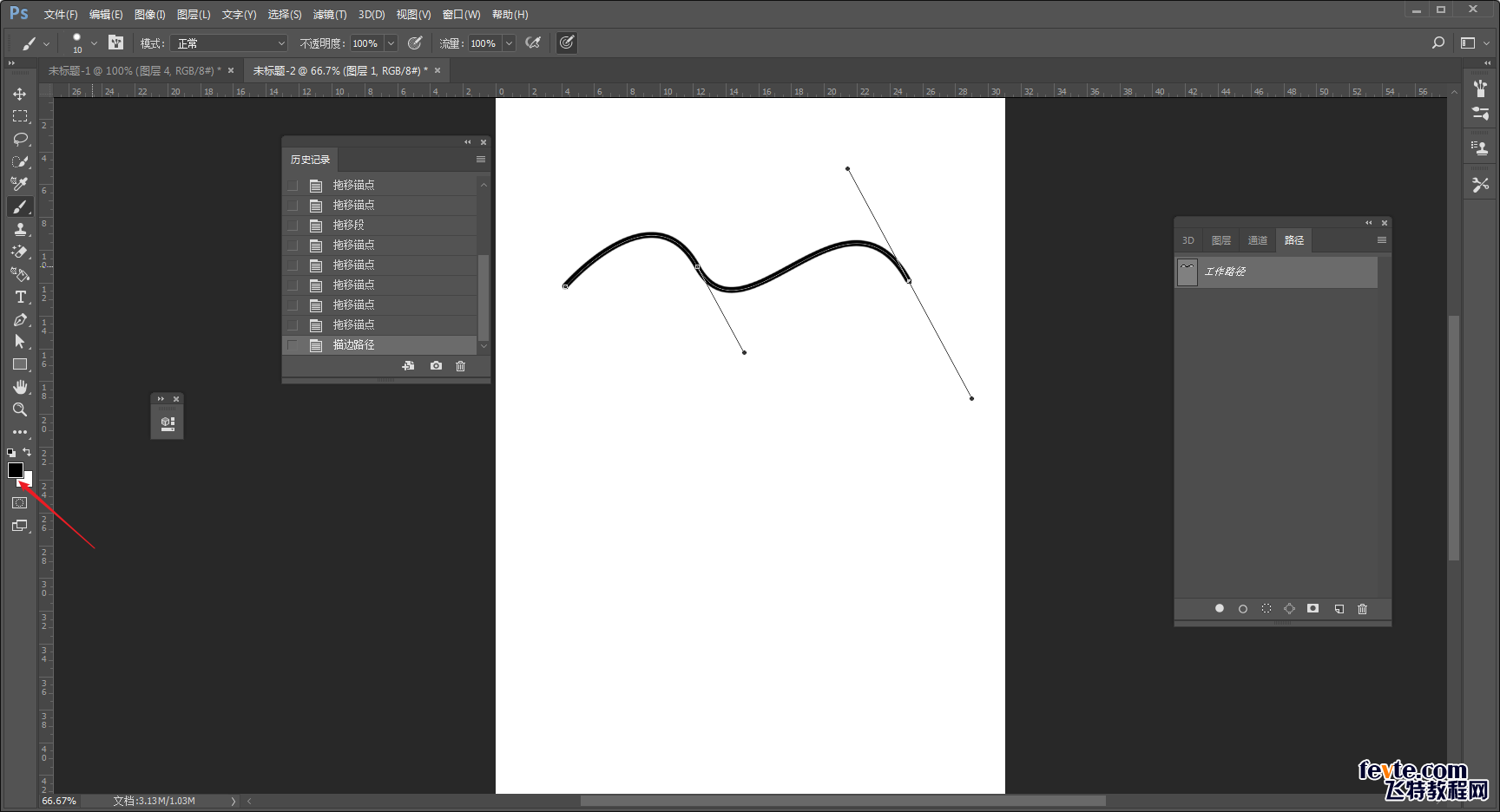This screenshot has height=812, width=1500.
Task: Create new snapshot with camera icon
Action: 436,366
